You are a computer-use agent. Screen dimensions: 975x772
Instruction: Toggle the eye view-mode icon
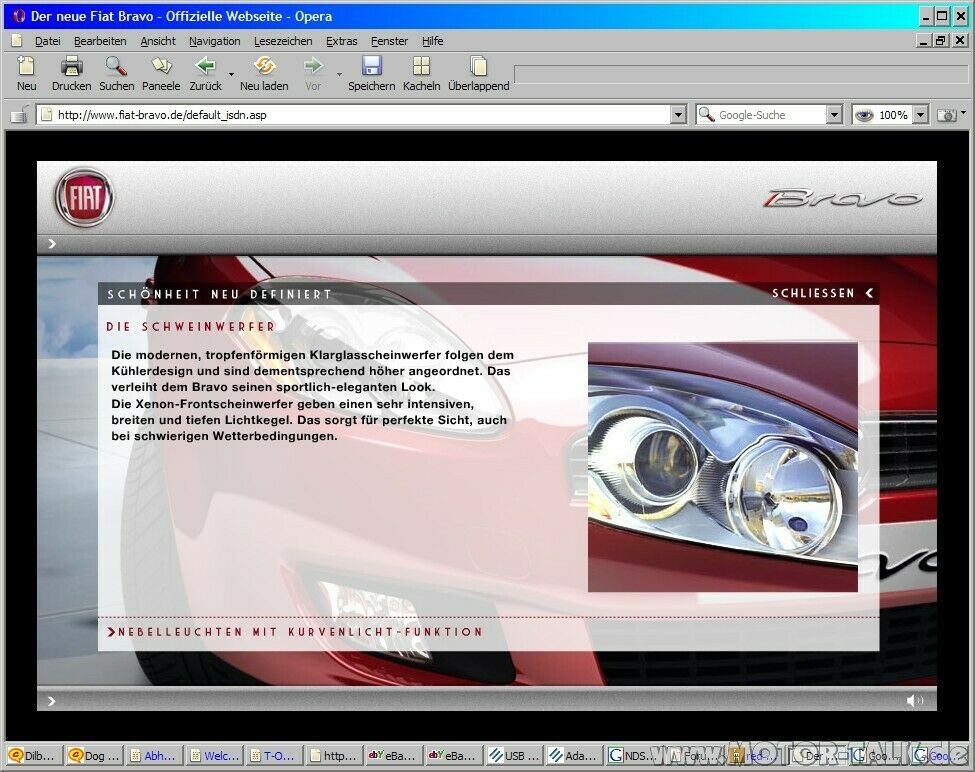tap(864, 115)
